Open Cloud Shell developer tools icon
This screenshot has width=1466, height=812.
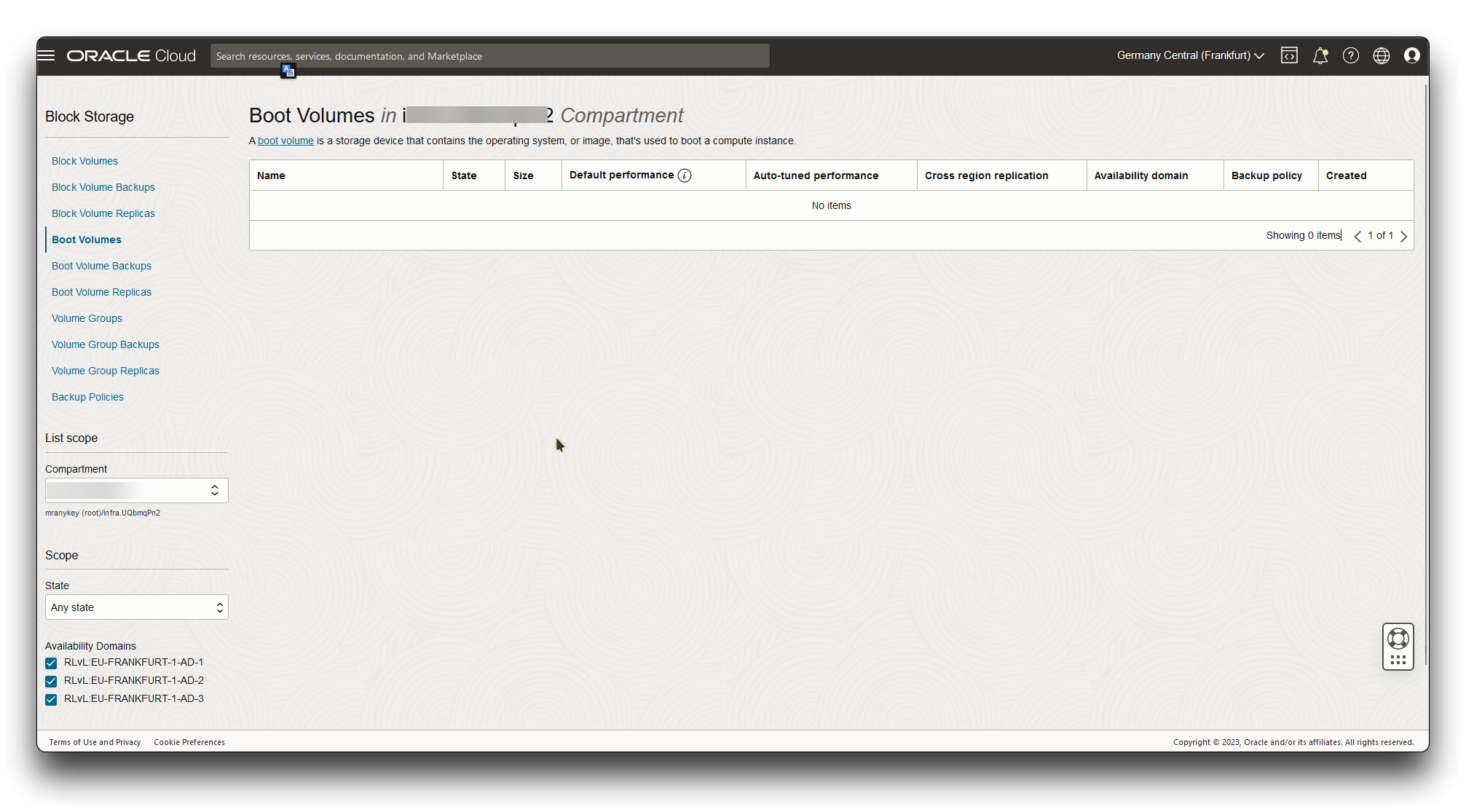(1289, 55)
